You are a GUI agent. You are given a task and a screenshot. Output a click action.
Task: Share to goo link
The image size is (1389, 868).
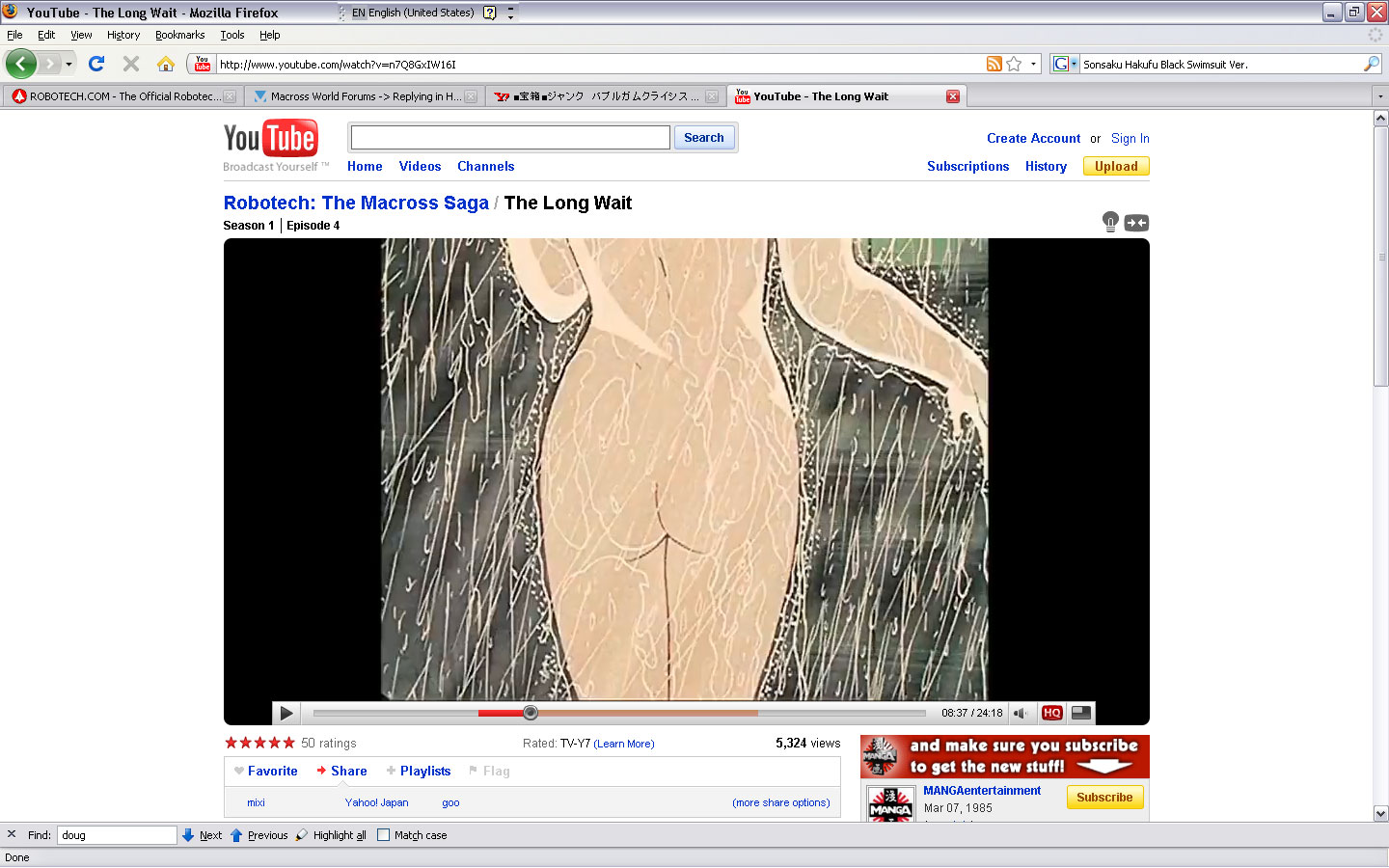pos(450,802)
